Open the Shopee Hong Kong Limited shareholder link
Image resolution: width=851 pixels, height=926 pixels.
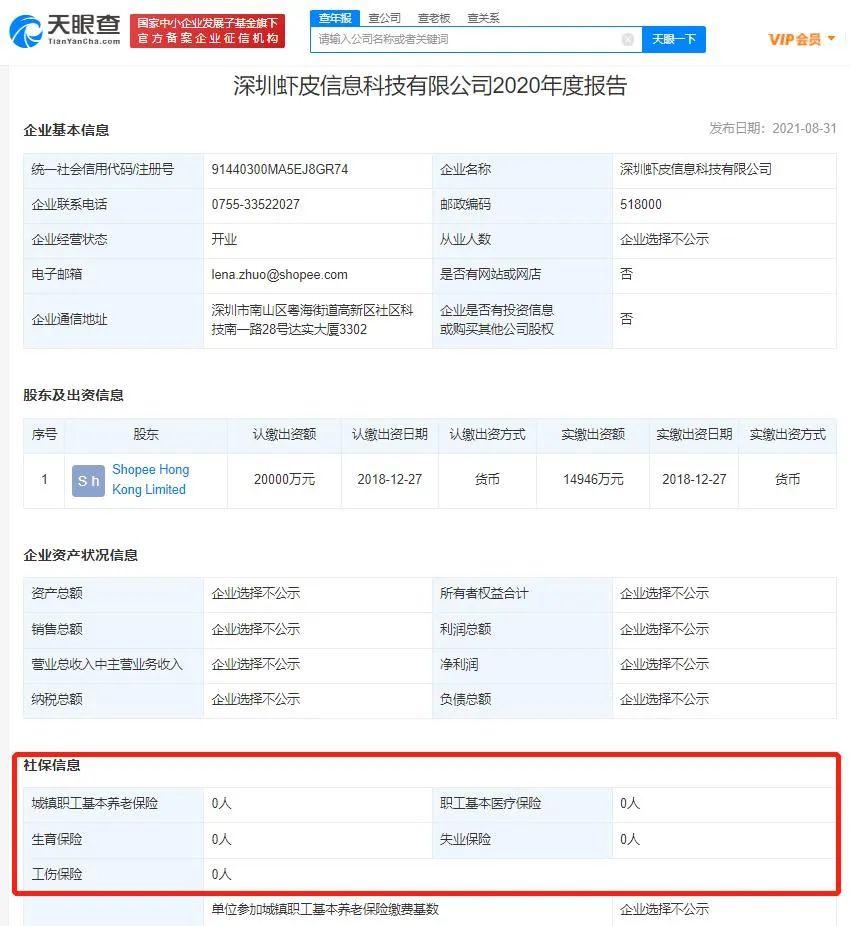pos(150,479)
